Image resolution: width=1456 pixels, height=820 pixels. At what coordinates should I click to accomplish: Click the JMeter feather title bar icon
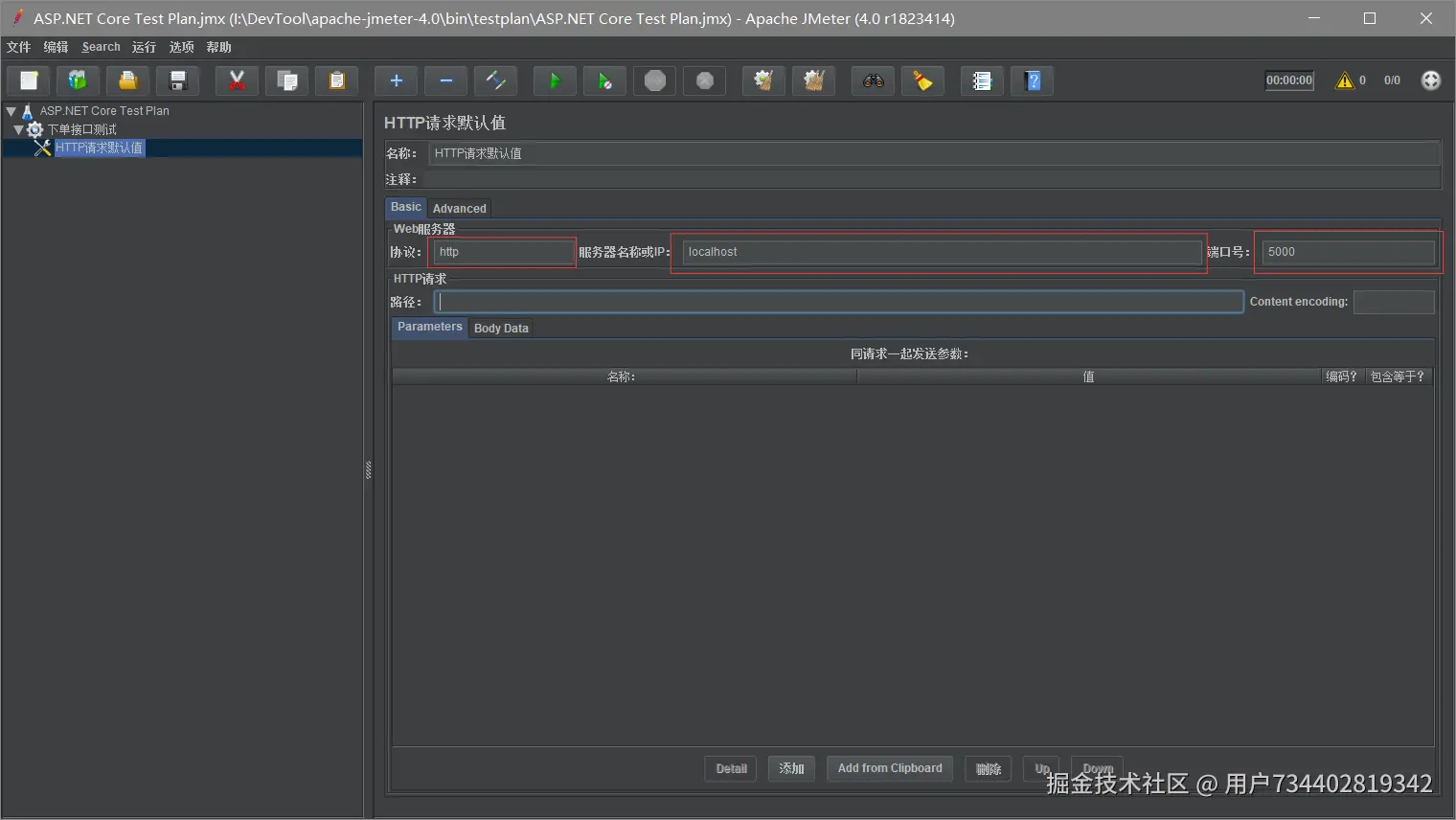click(x=16, y=17)
